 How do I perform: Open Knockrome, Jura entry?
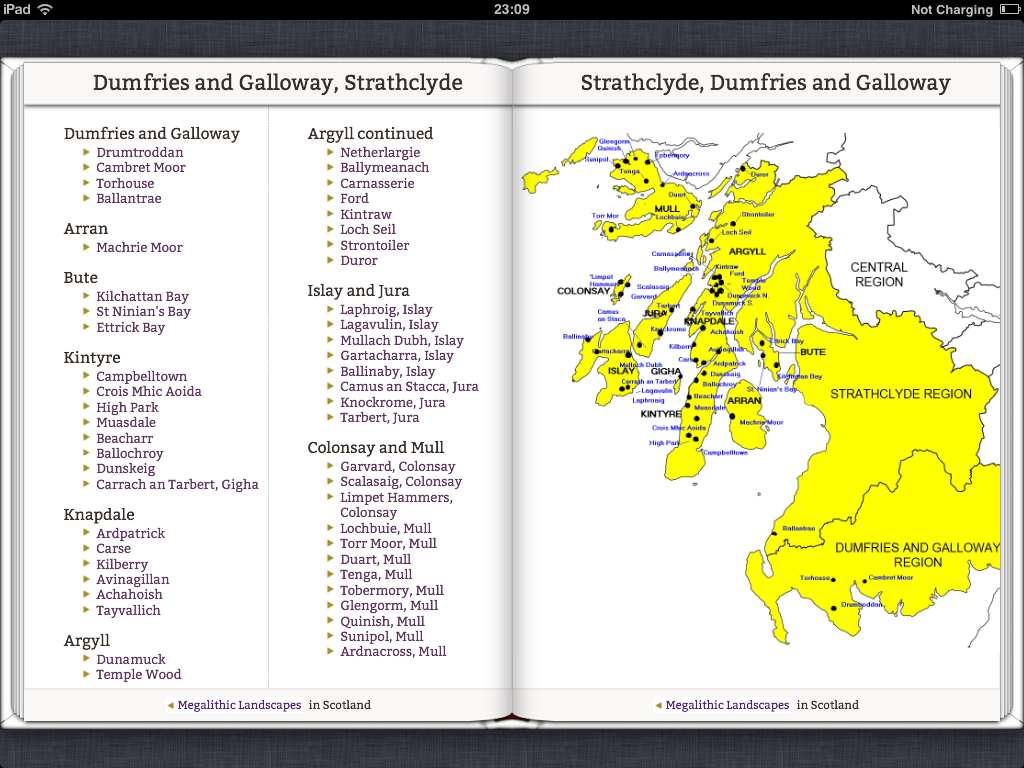click(x=392, y=402)
